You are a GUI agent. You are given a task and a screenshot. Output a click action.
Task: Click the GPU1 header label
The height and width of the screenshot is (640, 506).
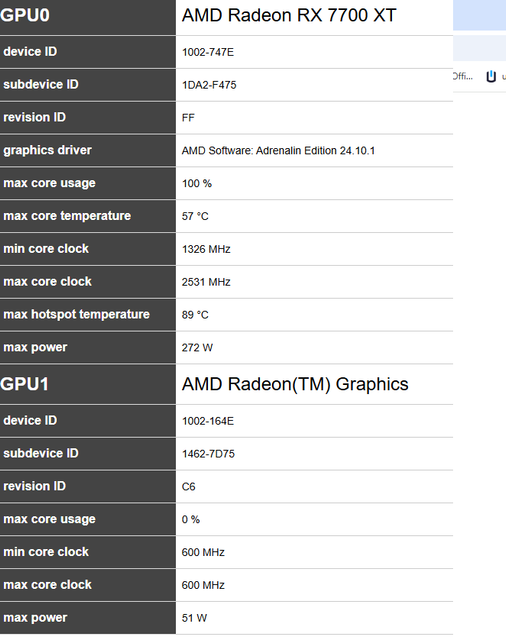24,384
